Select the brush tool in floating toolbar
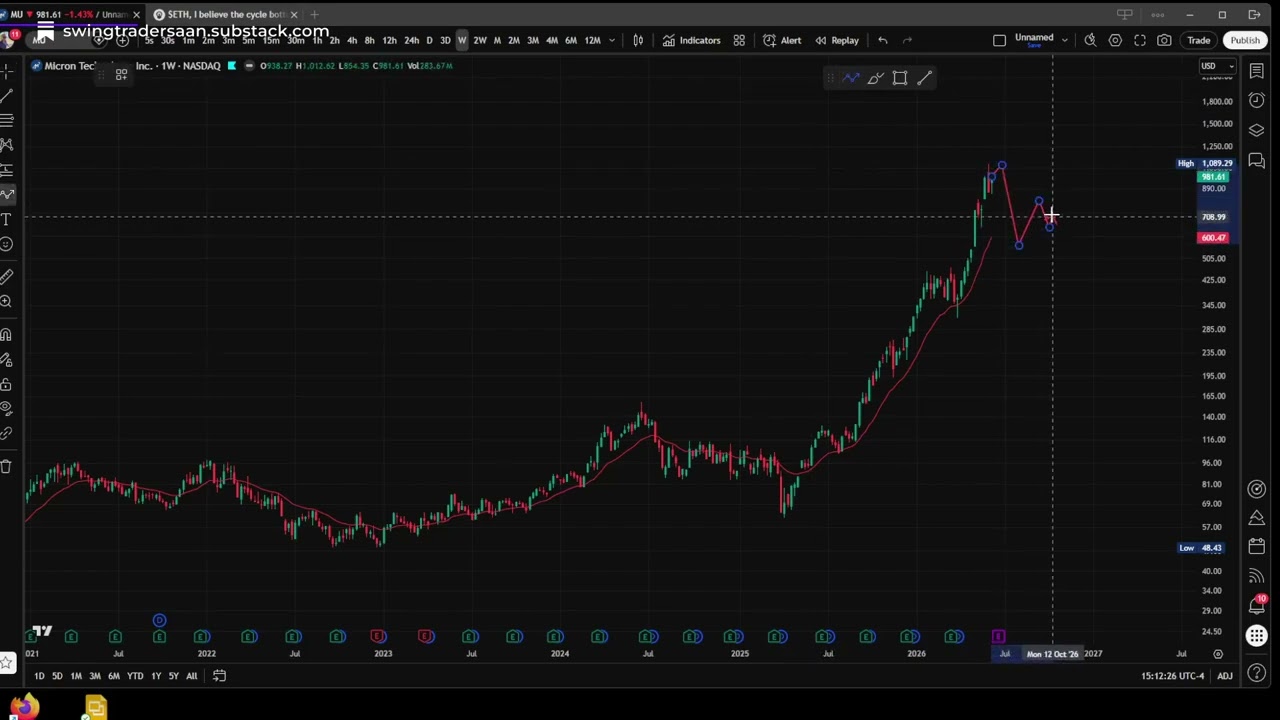This screenshot has width=1280, height=720. (875, 78)
